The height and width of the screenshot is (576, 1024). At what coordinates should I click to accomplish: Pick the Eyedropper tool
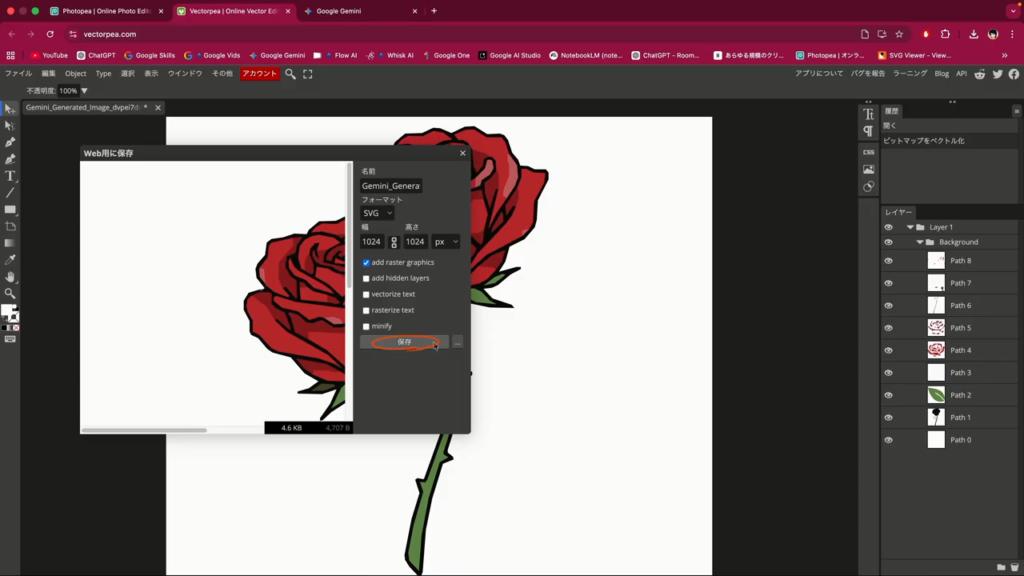click(x=10, y=259)
